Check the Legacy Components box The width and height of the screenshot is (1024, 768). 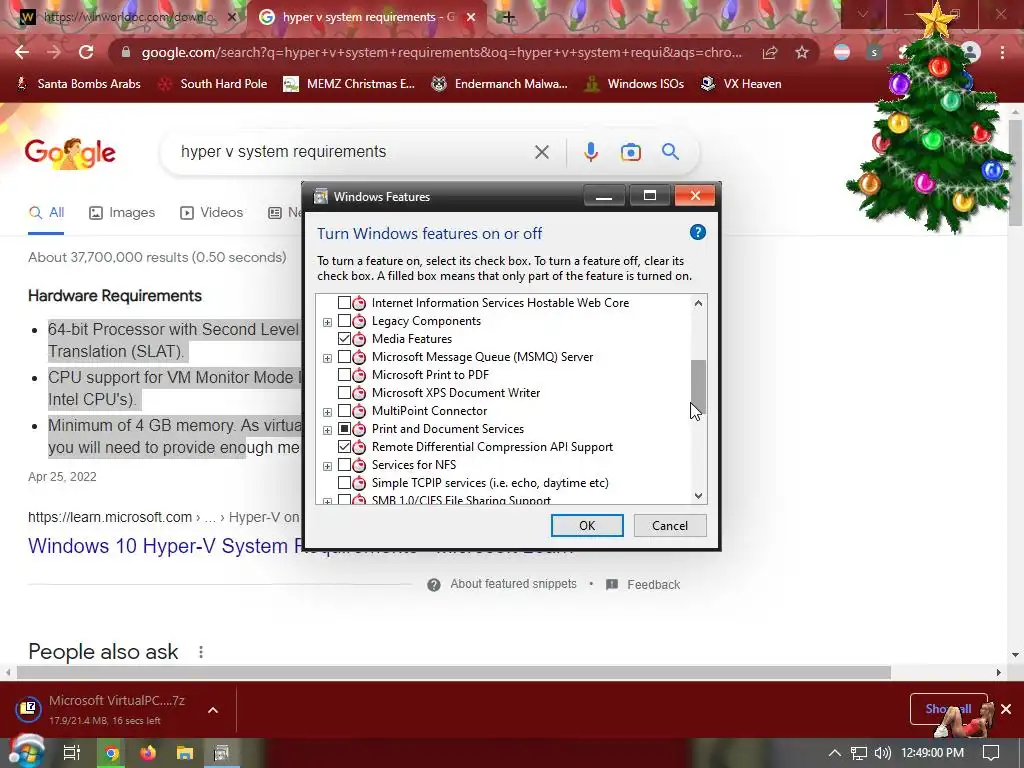[344, 321]
